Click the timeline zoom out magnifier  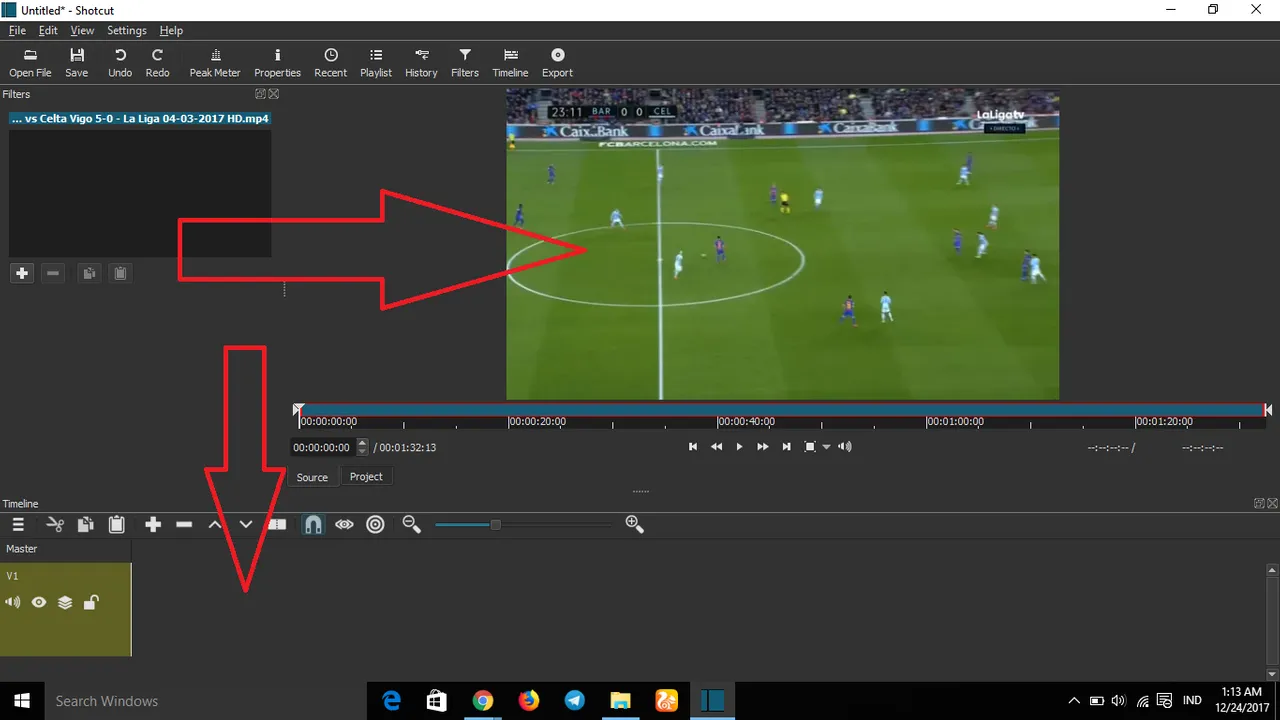click(411, 524)
